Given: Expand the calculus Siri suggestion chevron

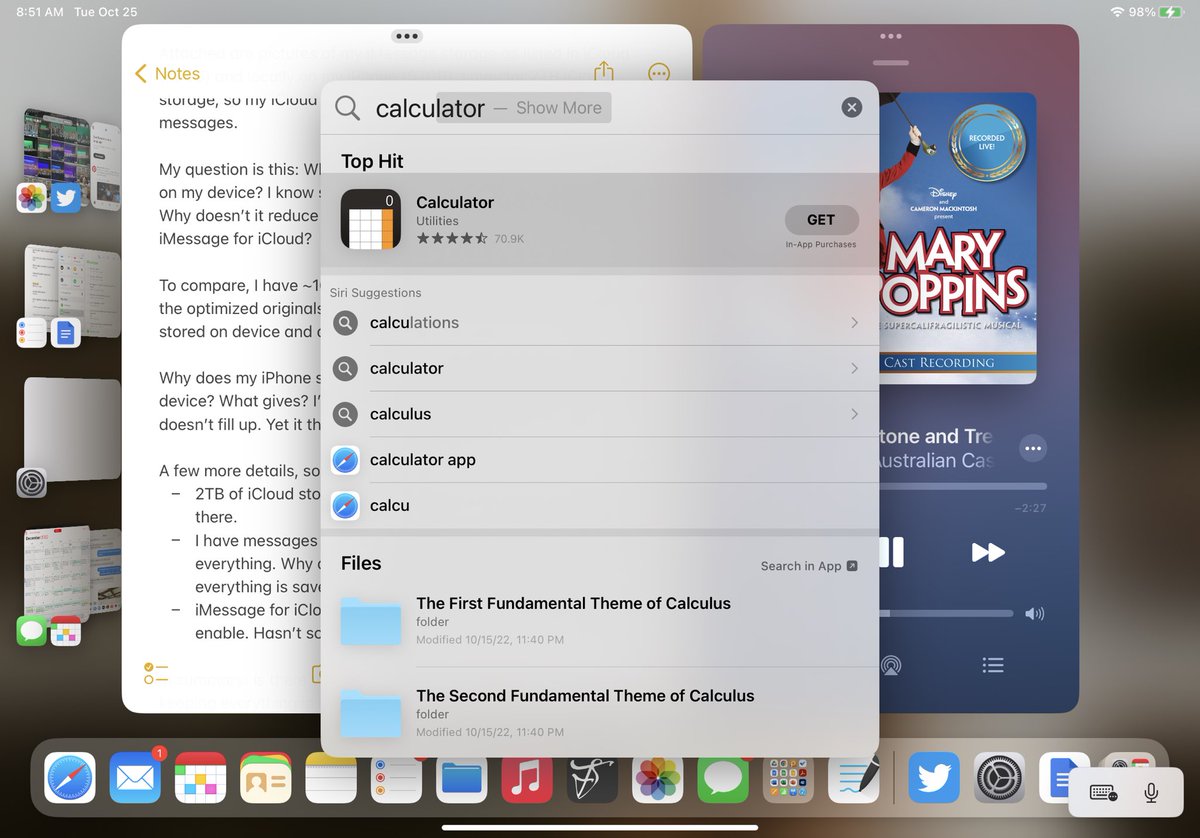Looking at the screenshot, I should [854, 414].
